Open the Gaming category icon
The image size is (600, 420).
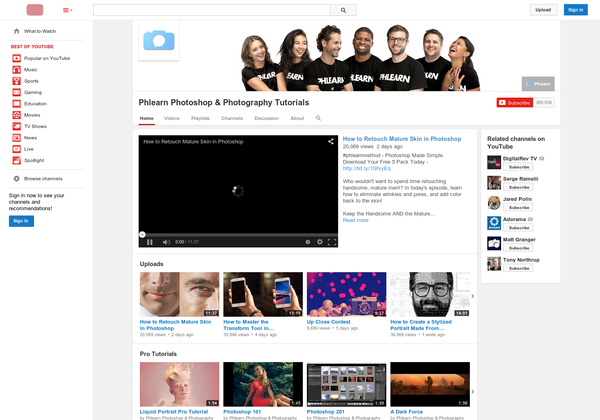[x=16, y=92]
